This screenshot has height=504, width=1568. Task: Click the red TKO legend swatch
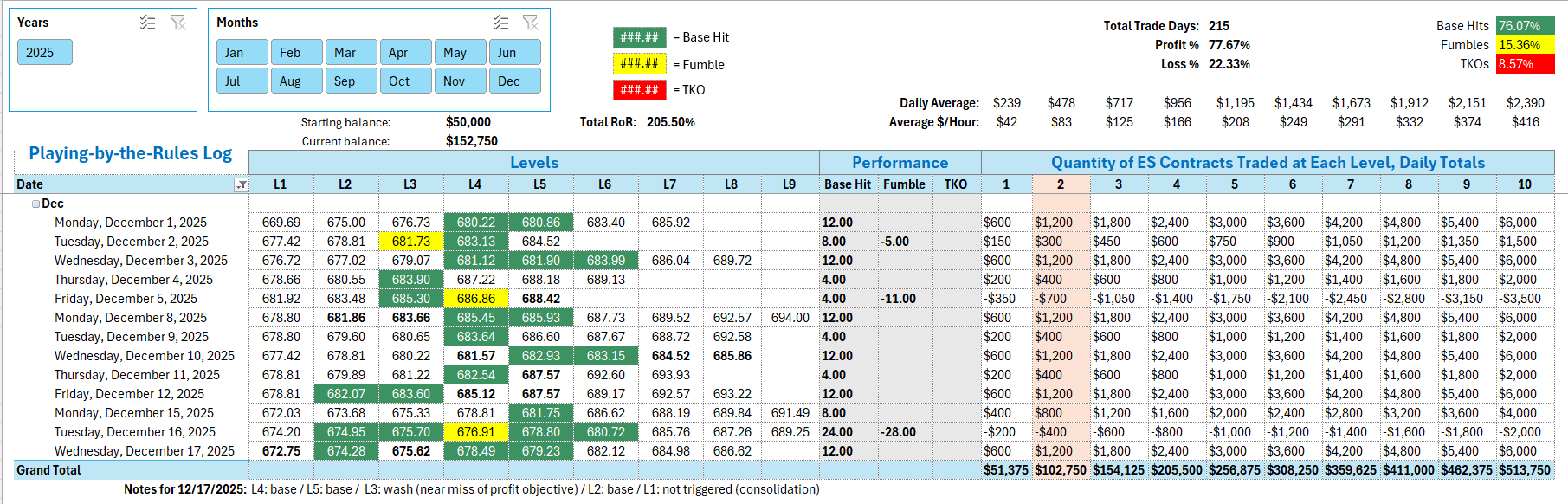[x=639, y=89]
